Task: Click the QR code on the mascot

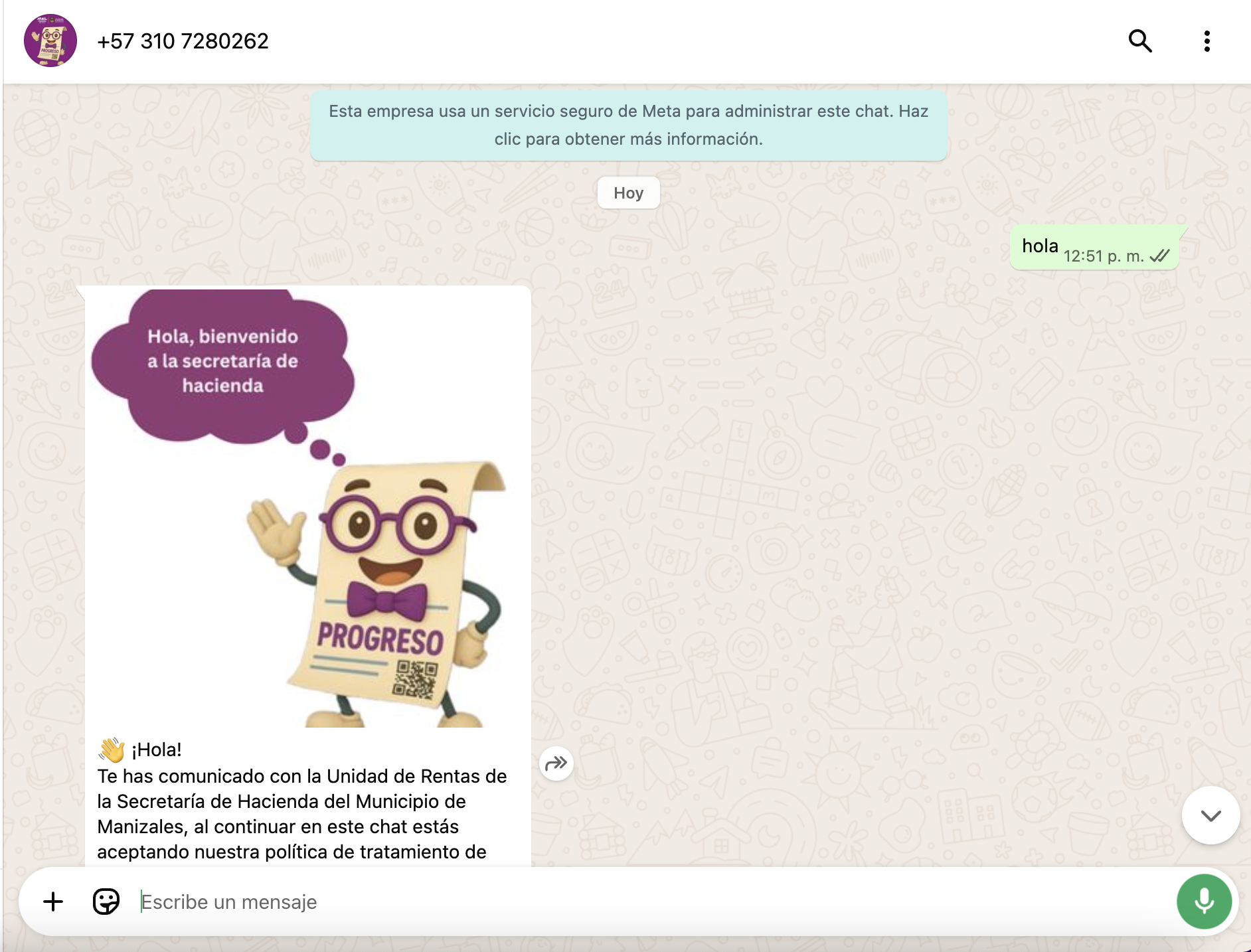Action: click(x=415, y=678)
